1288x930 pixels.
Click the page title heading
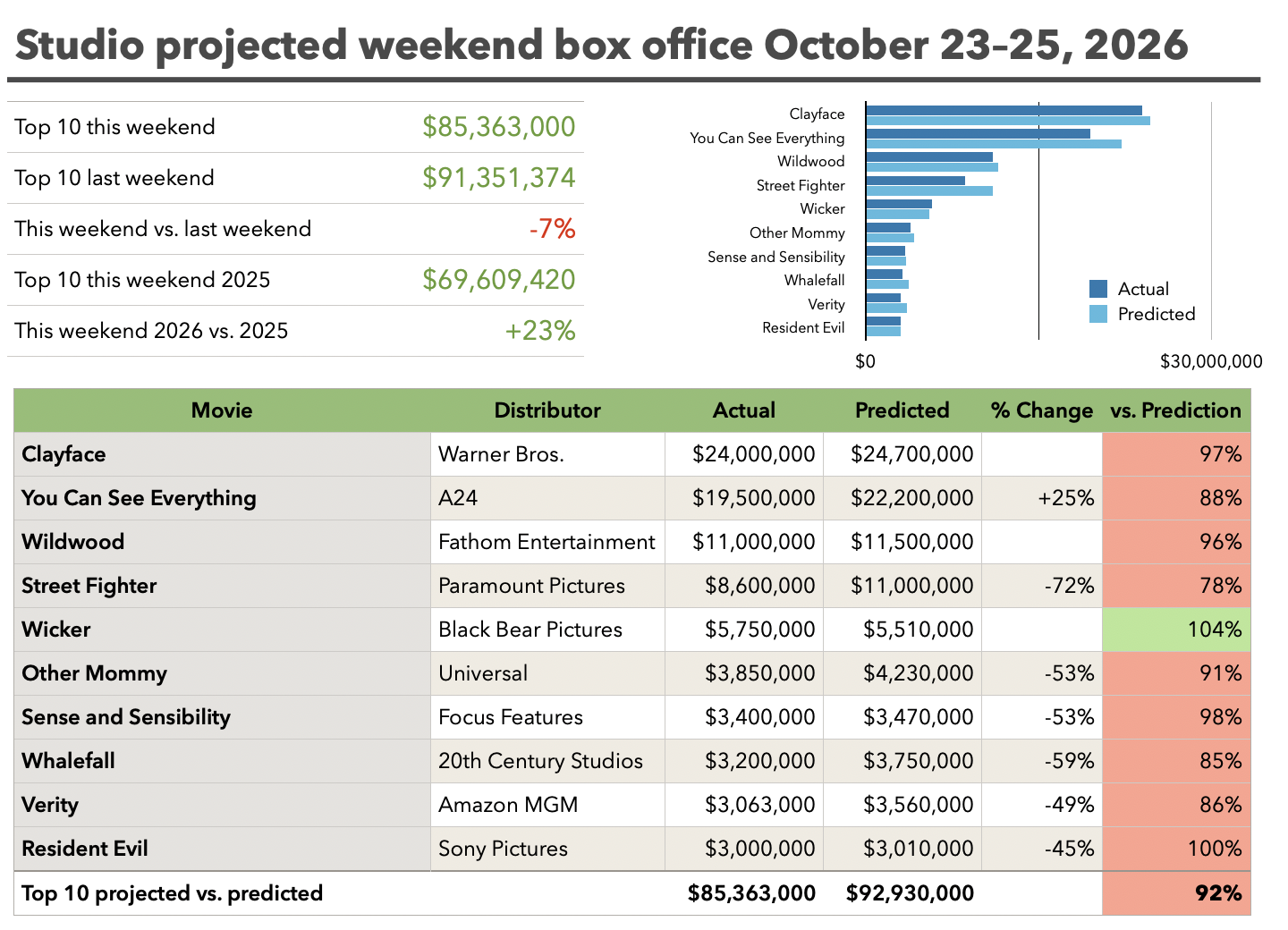coord(602,45)
